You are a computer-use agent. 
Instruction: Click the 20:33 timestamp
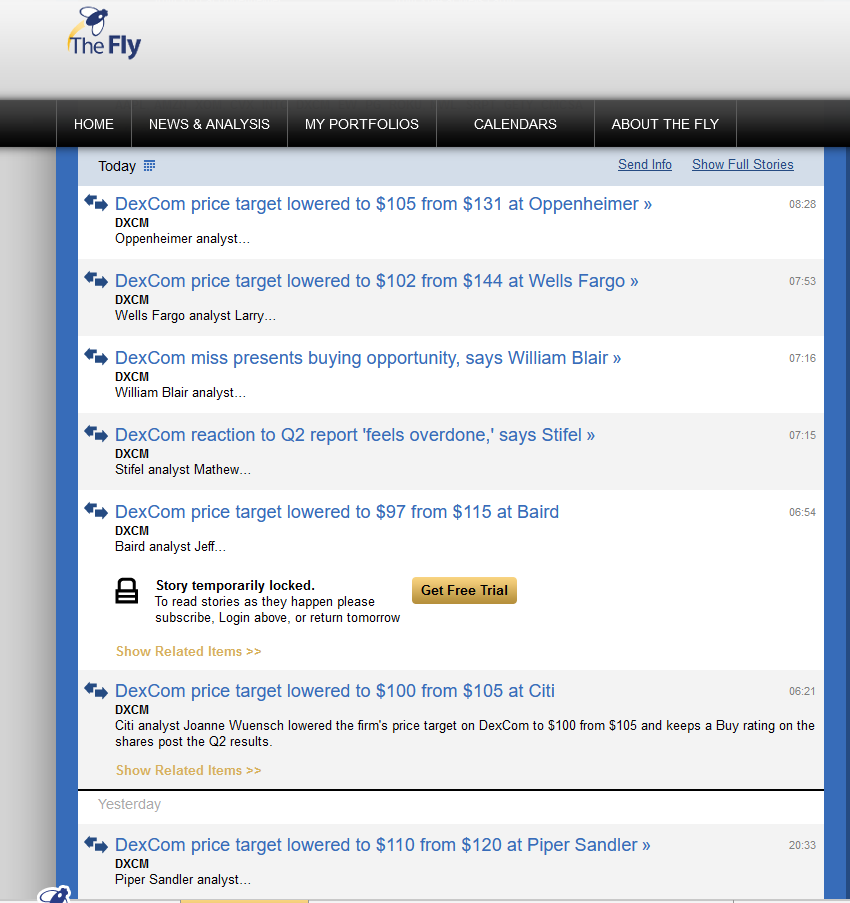(x=802, y=845)
